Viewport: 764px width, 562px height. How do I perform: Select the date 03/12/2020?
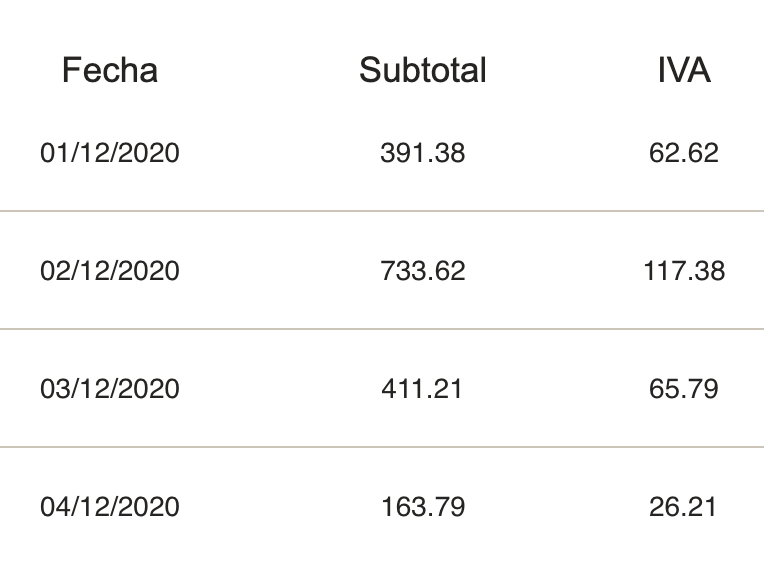click(110, 388)
